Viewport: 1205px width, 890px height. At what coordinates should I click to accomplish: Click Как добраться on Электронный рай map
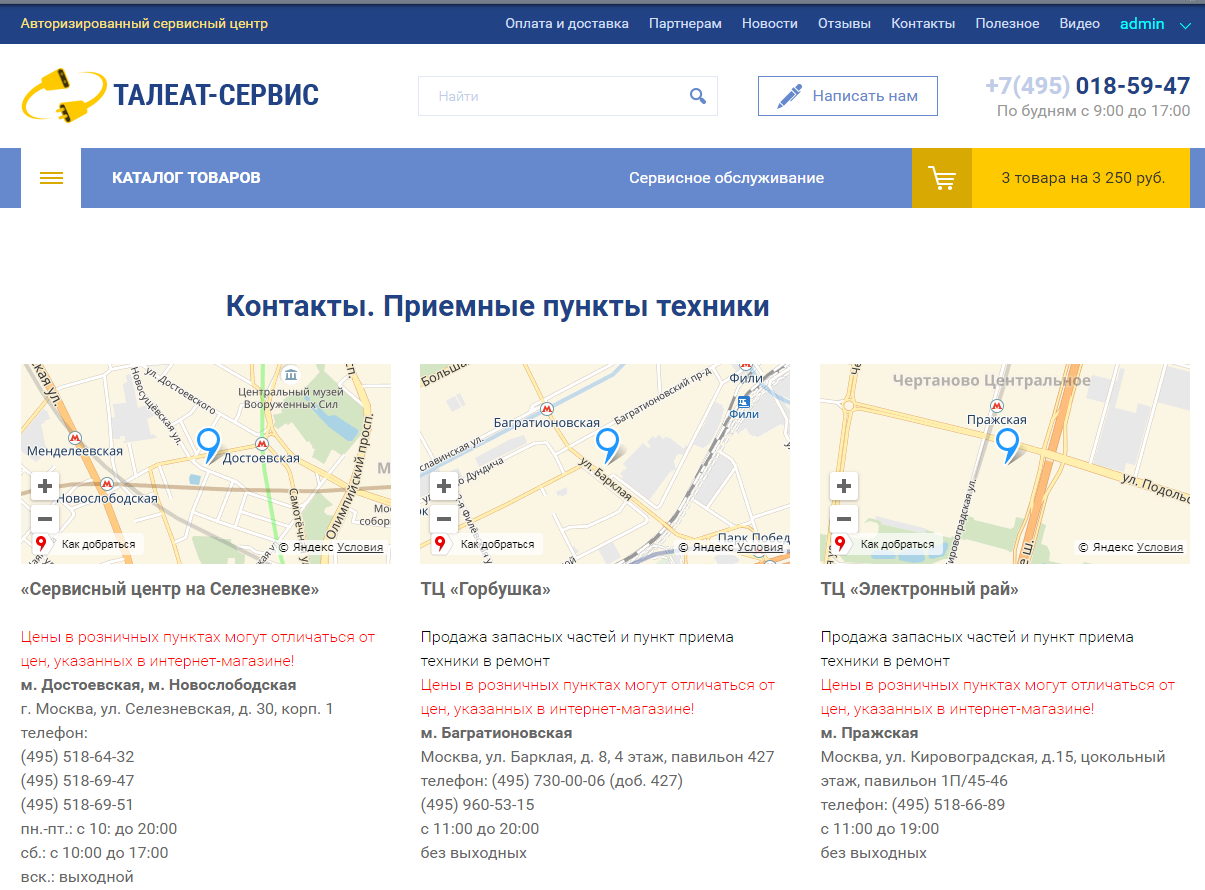click(887, 544)
